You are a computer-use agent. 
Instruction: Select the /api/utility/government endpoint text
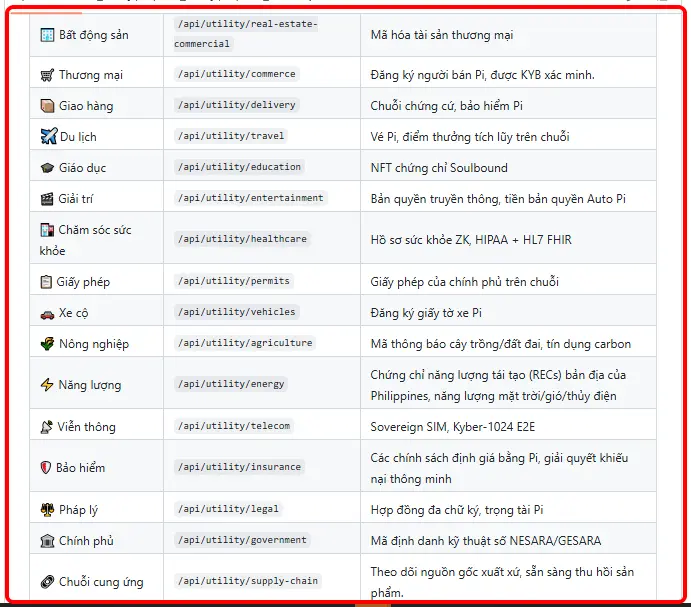[242, 540]
